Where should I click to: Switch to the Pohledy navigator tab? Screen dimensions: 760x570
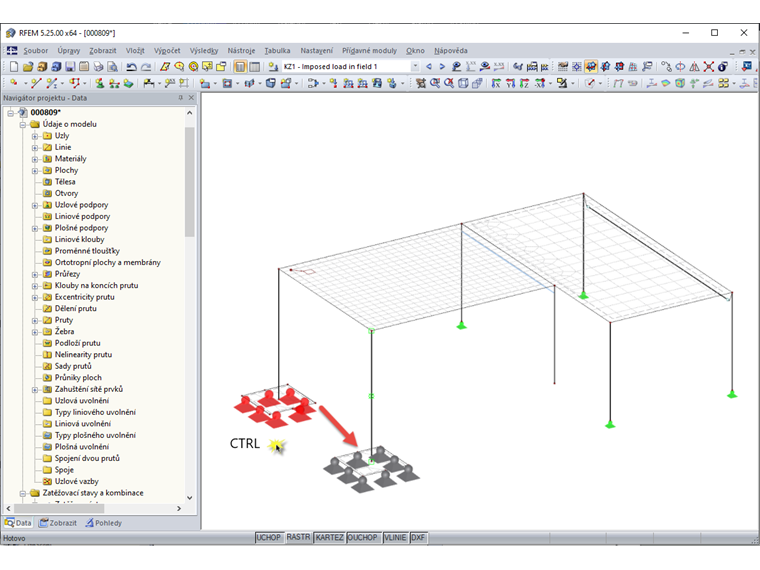click(104, 523)
